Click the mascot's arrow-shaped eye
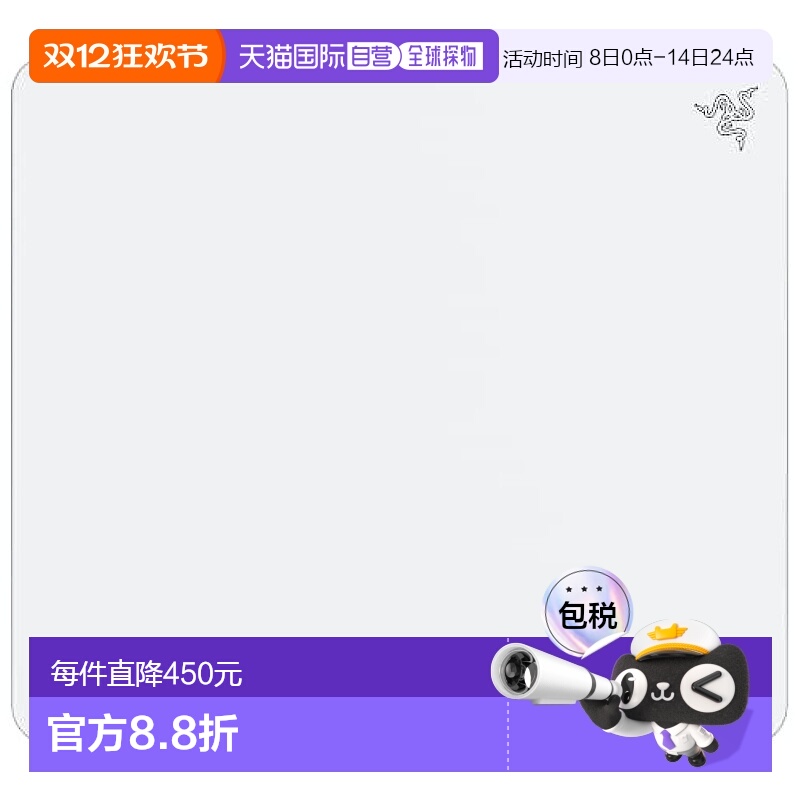800x800 pixels. [x=708, y=687]
